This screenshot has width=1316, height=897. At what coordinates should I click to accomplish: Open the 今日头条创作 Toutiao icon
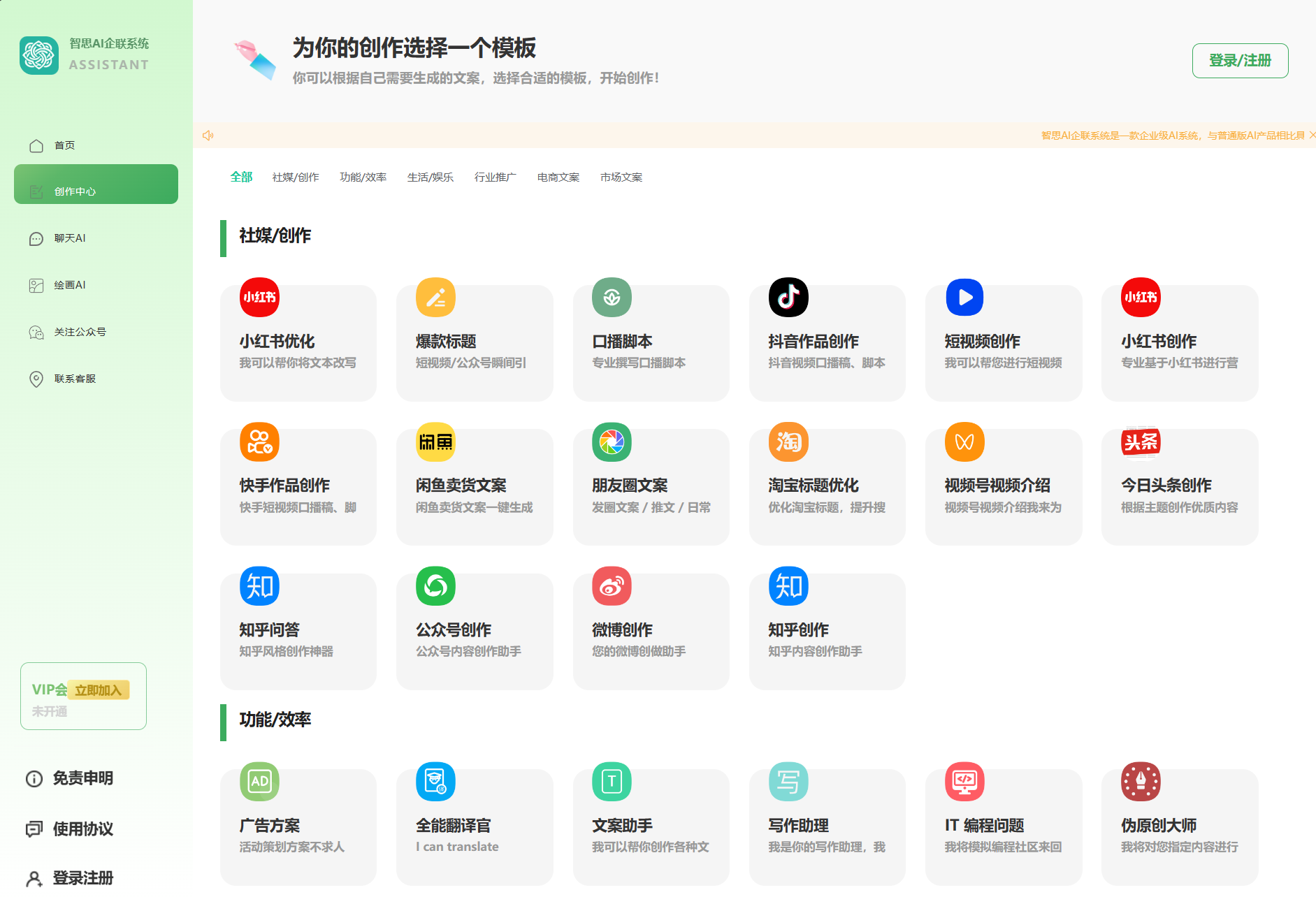[x=1141, y=442]
